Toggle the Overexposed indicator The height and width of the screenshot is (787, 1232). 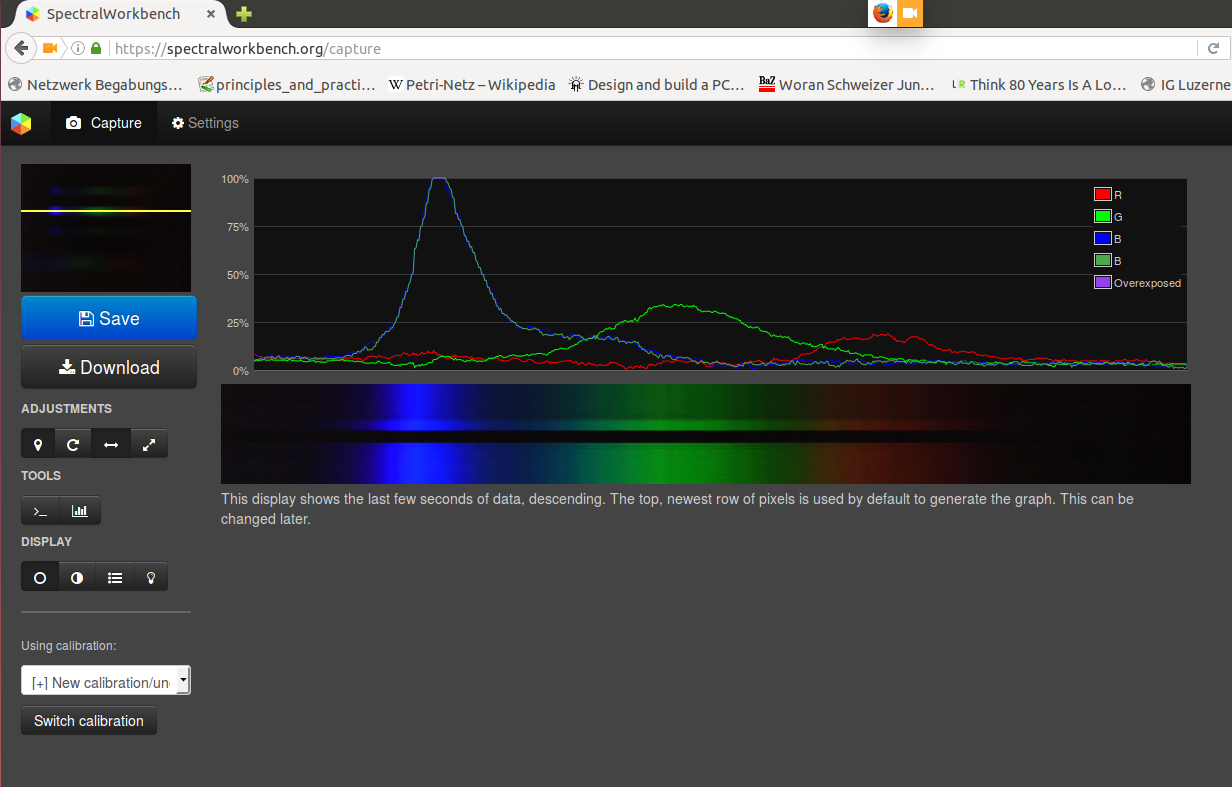(1103, 282)
